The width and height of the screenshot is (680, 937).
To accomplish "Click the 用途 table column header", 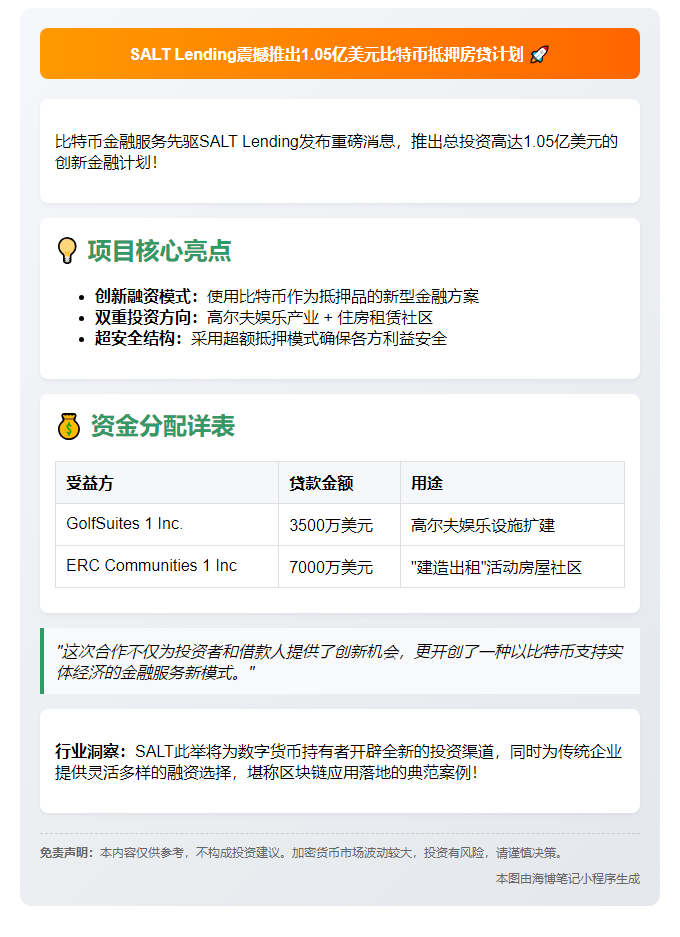I will pyautogui.click(x=427, y=483).
